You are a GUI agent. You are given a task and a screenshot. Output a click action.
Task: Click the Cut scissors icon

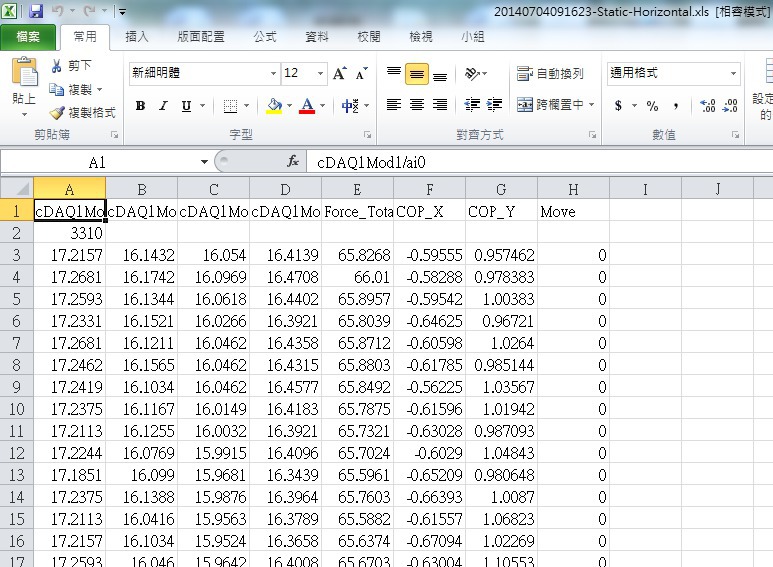(58, 66)
